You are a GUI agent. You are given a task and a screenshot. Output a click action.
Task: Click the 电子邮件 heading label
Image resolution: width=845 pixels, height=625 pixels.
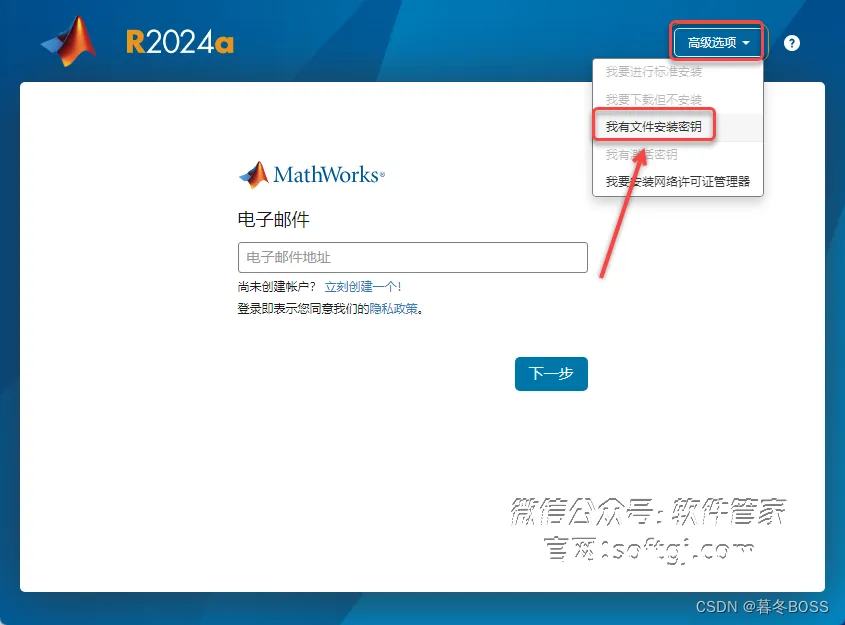[x=274, y=220]
